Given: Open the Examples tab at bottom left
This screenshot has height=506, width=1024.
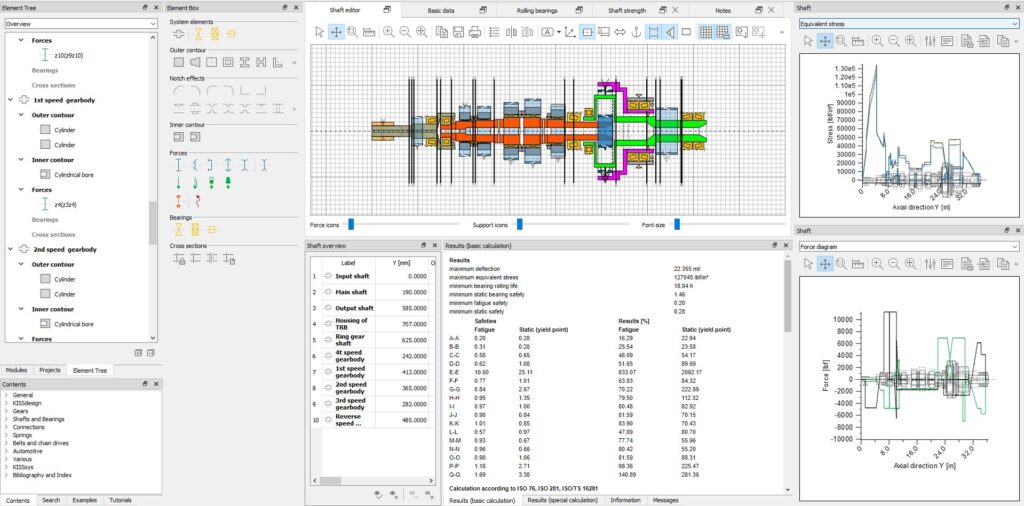Looking at the screenshot, I should click(84, 499).
